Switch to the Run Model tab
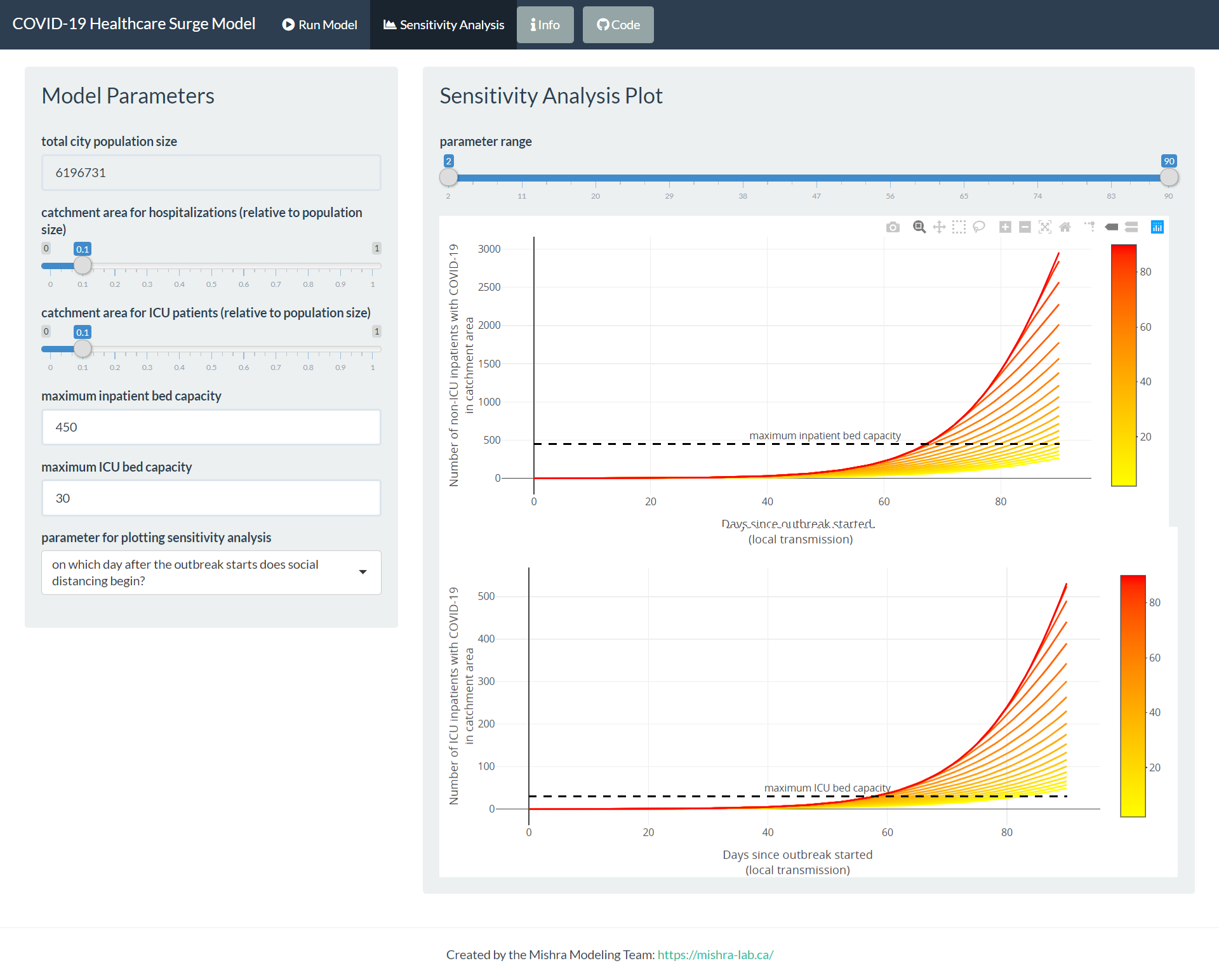 coord(320,25)
